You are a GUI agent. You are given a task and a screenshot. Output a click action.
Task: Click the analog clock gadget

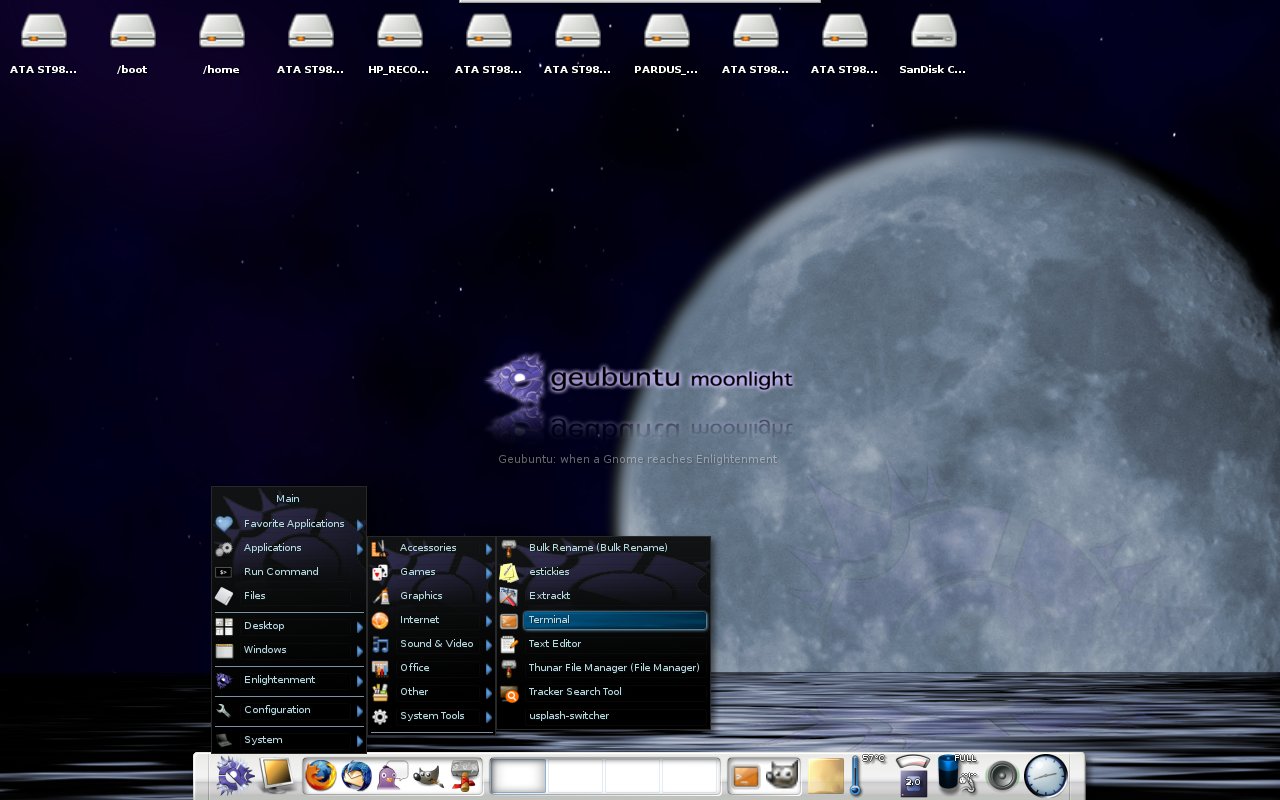pos(1046,775)
